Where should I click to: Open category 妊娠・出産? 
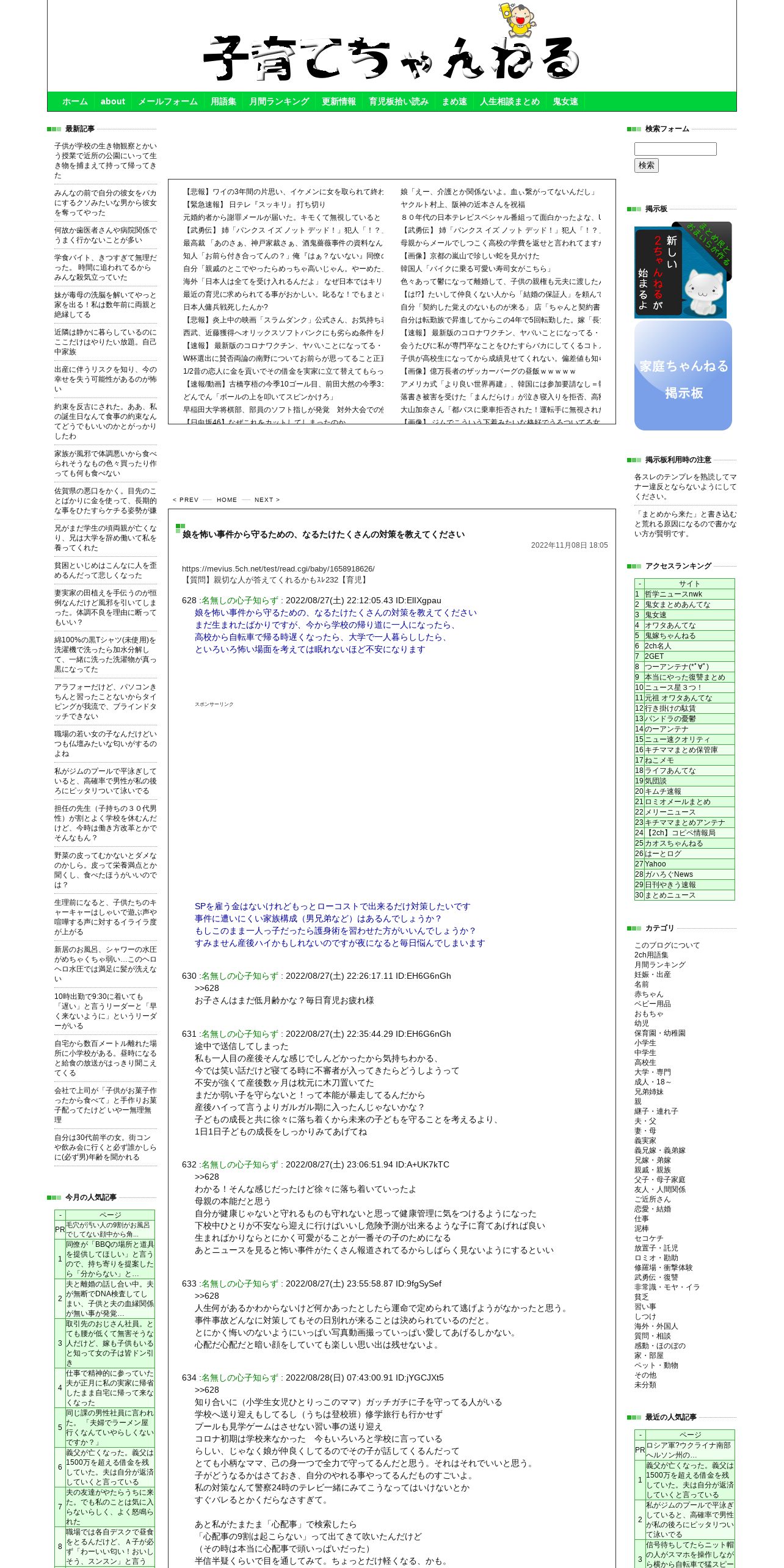point(652,975)
